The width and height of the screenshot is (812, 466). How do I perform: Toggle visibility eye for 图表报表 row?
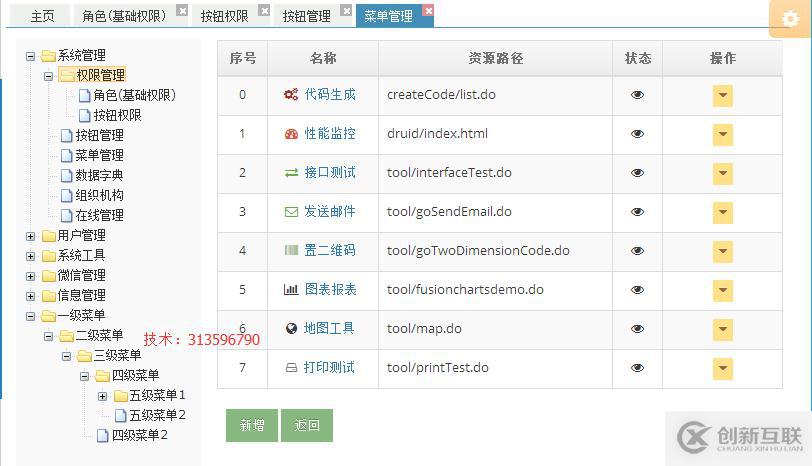[637, 289]
